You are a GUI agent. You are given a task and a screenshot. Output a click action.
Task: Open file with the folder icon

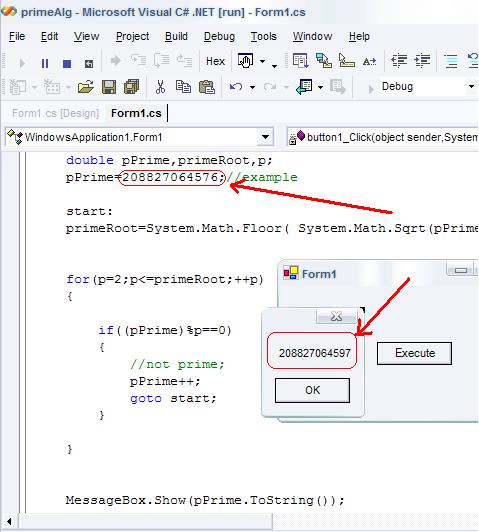pyautogui.click(x=85, y=87)
